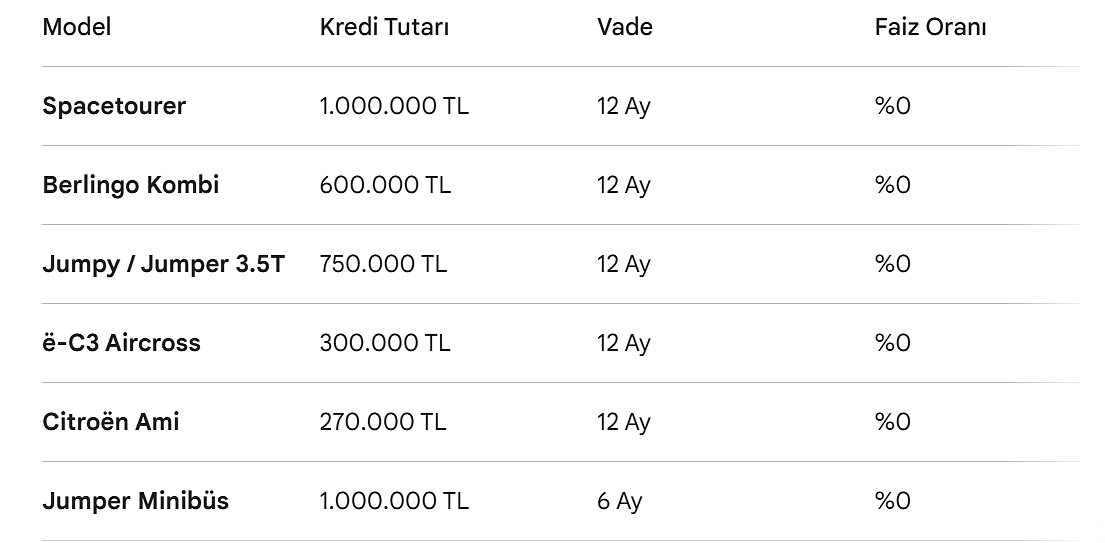Click the ë-C3 Aircross model name
This screenshot has height=543, width=1105.
[121, 343]
